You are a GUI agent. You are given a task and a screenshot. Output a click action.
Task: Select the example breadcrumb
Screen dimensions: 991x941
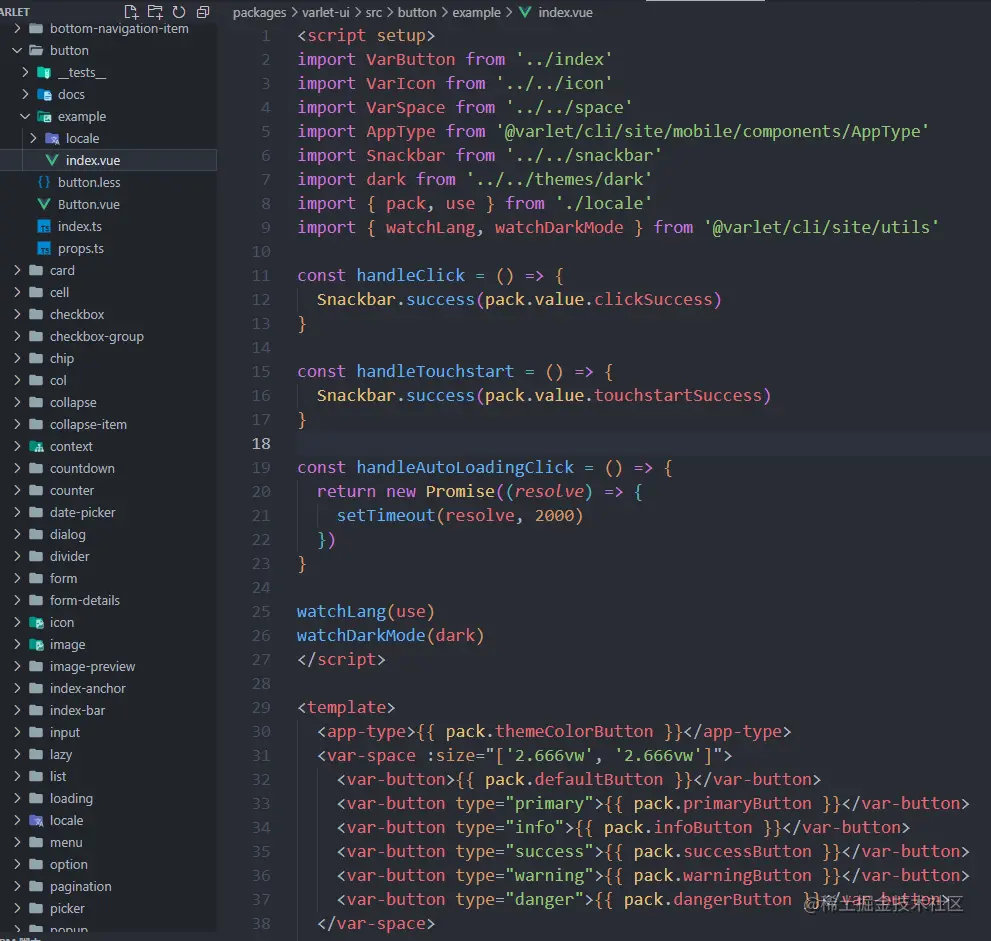[477, 13]
